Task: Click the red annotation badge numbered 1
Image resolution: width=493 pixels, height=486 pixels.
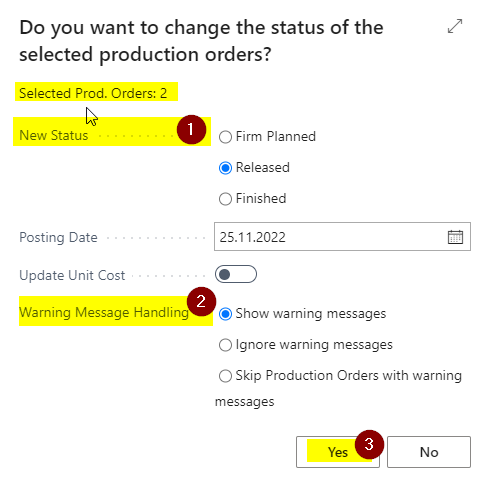Action: coord(191,130)
